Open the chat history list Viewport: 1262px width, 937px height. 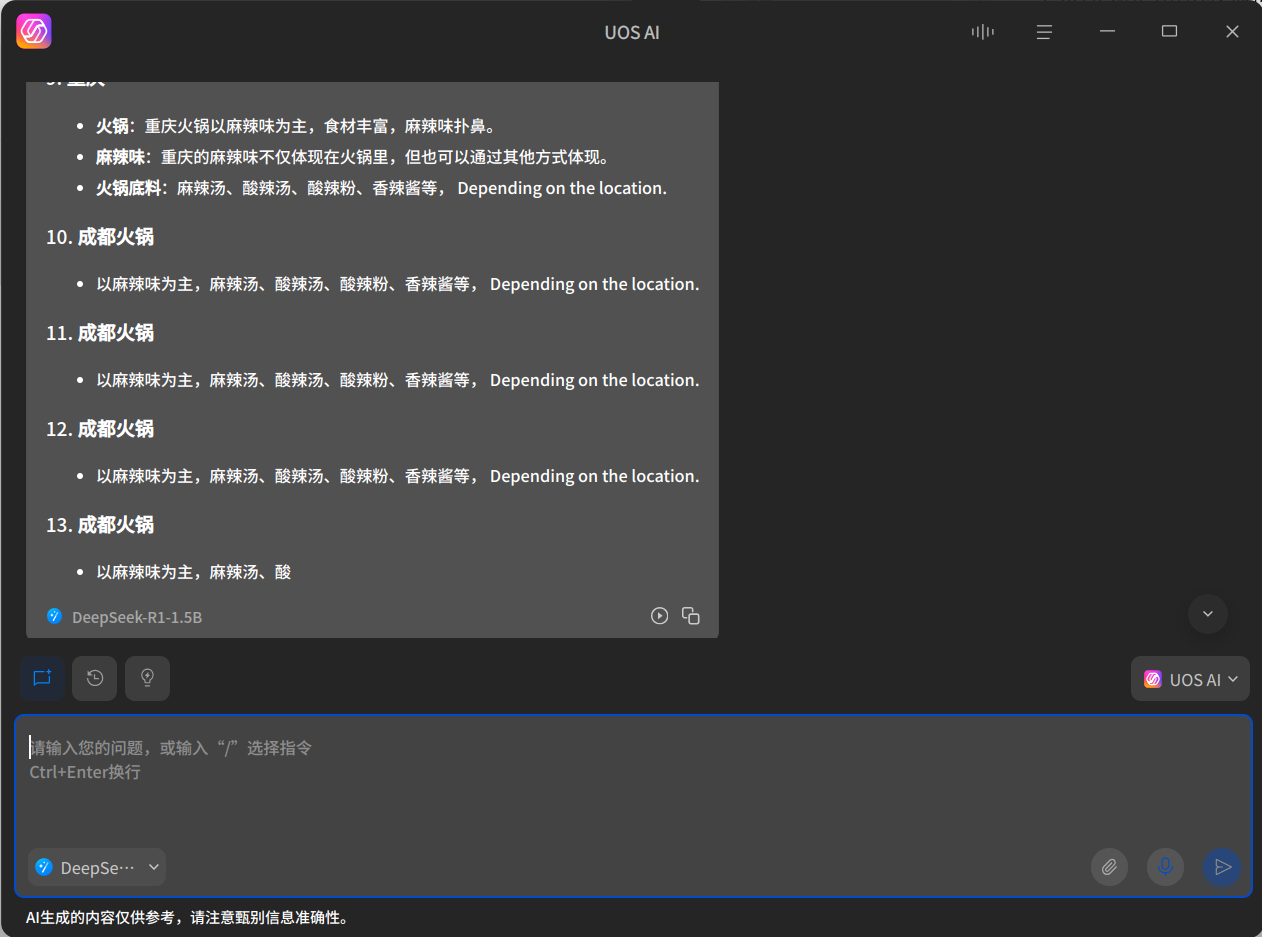(x=95, y=678)
